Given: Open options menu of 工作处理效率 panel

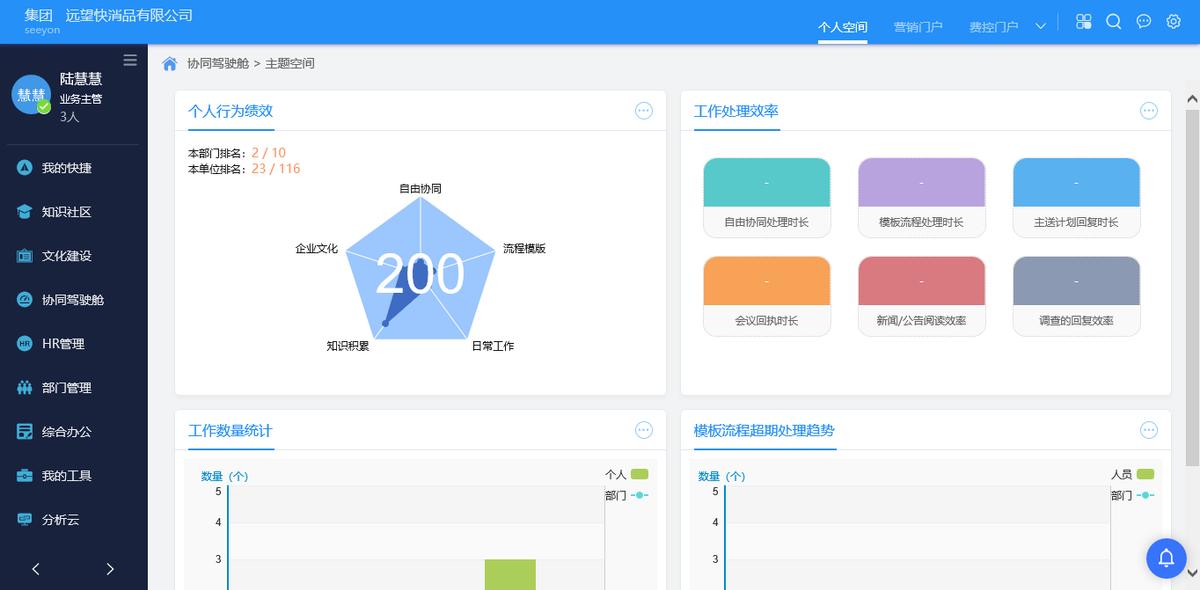Looking at the screenshot, I should [x=1149, y=110].
